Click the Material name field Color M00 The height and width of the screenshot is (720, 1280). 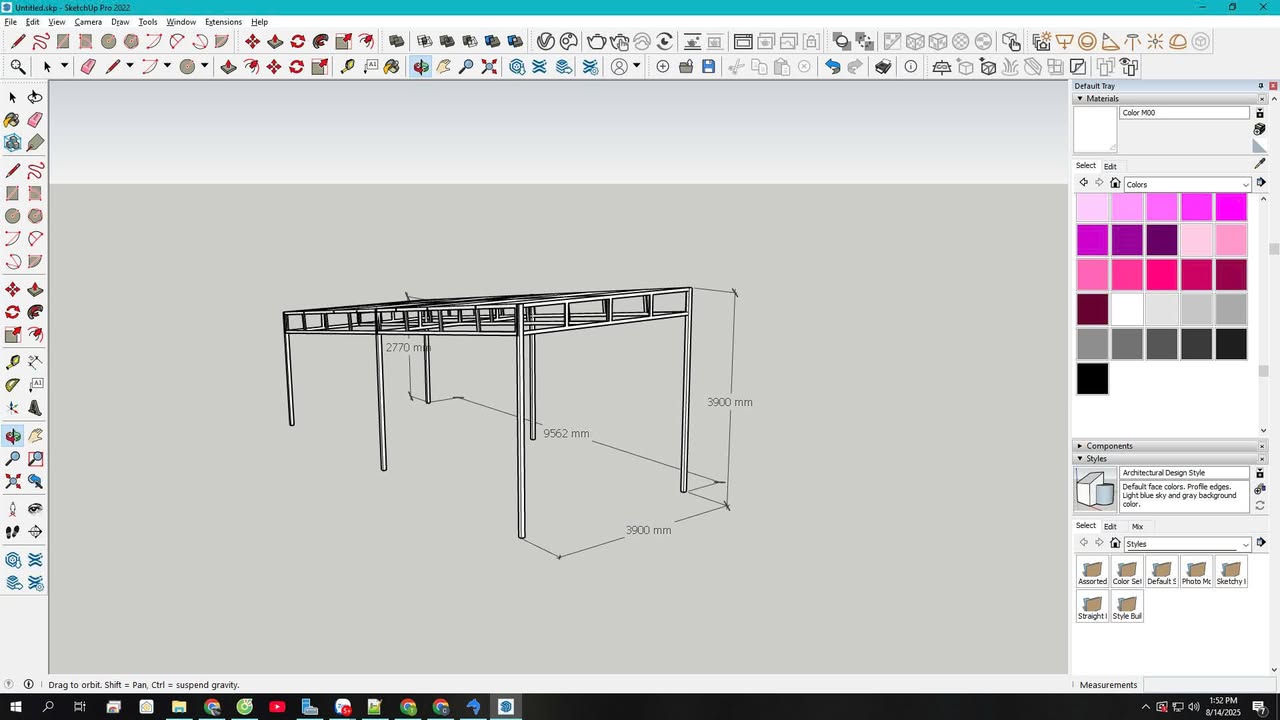click(x=1184, y=113)
